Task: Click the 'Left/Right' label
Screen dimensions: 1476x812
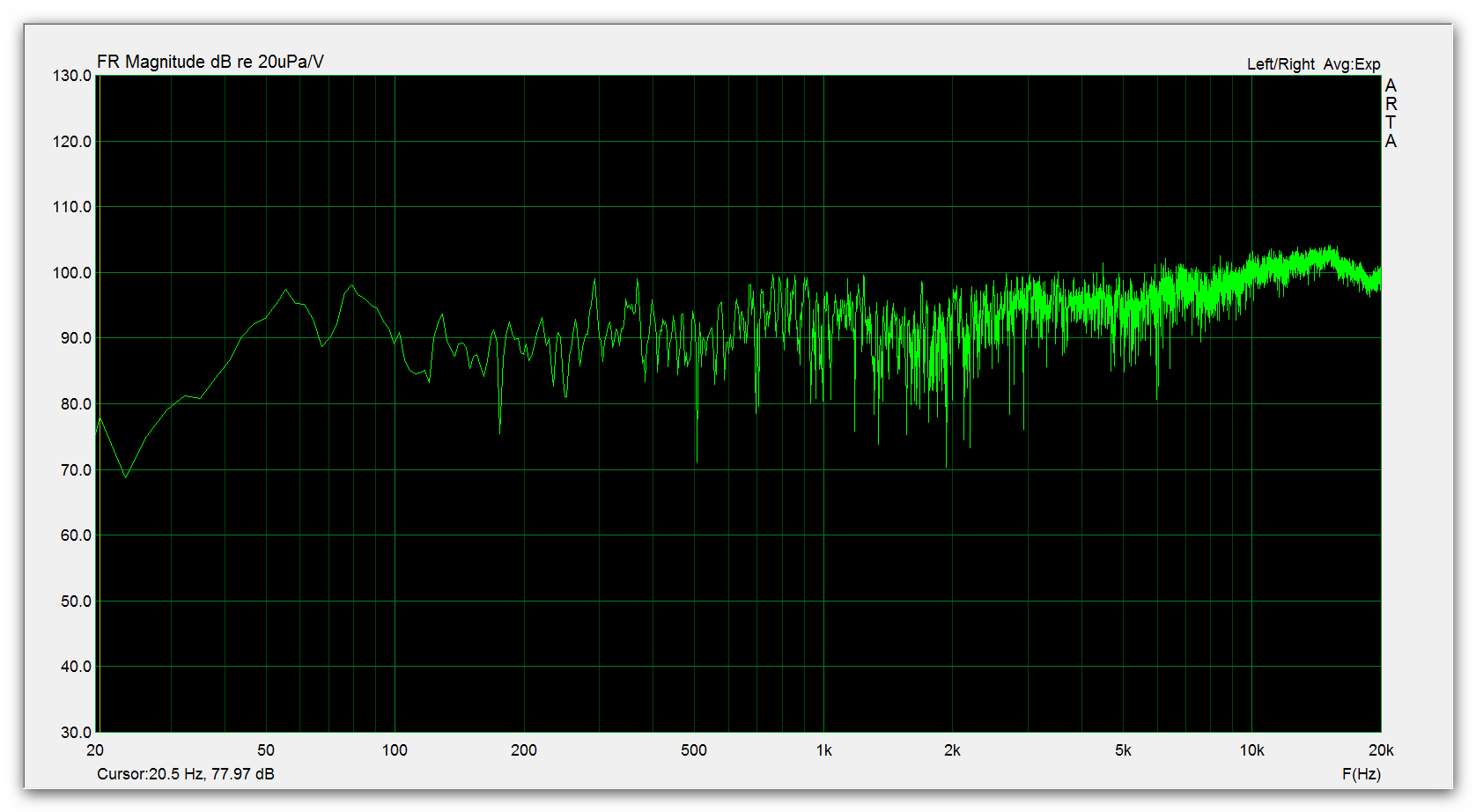Action: tap(1280, 64)
